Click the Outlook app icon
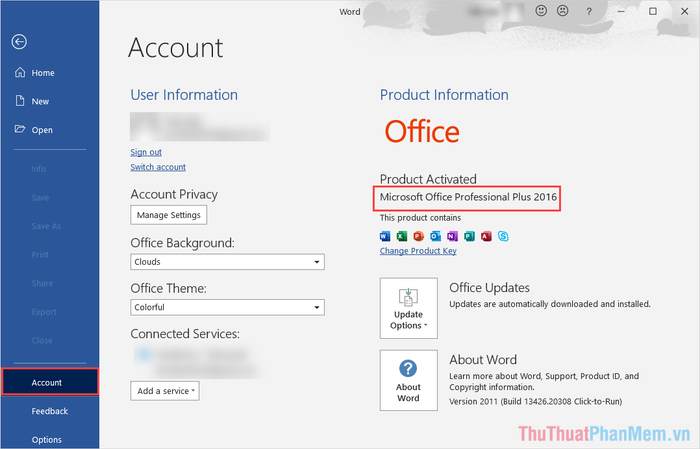The image size is (700, 449). point(436,236)
